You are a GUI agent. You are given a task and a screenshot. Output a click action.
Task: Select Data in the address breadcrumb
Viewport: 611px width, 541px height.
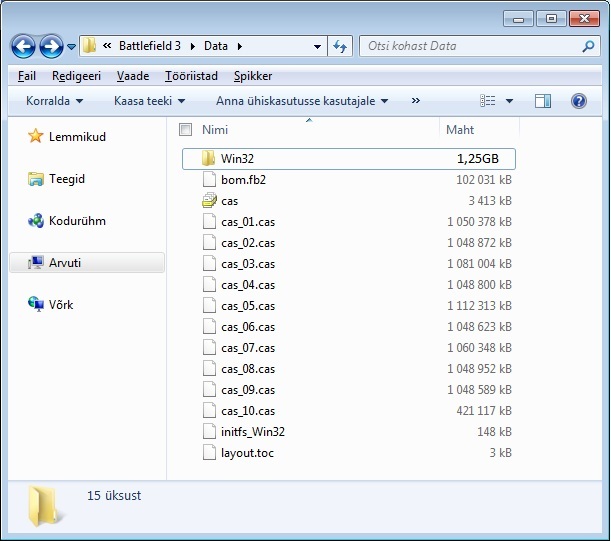coord(216,46)
